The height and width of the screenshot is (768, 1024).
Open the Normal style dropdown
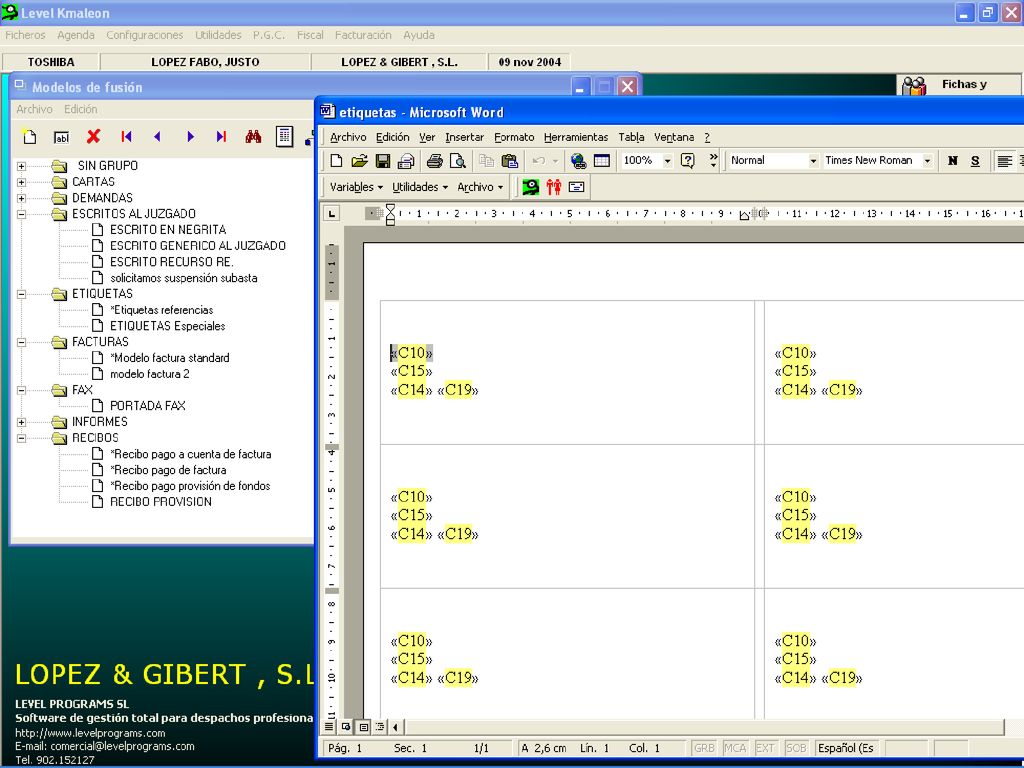(x=813, y=161)
